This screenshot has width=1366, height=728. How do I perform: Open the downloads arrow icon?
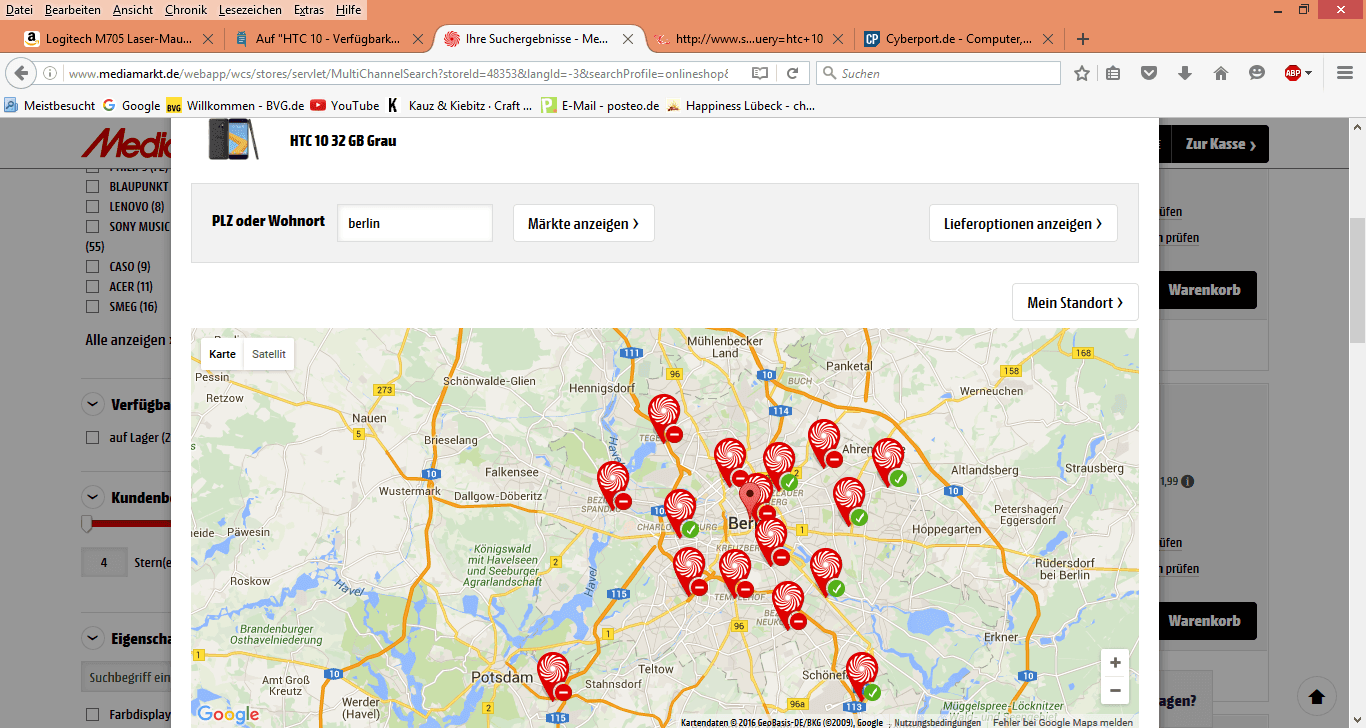click(1185, 73)
